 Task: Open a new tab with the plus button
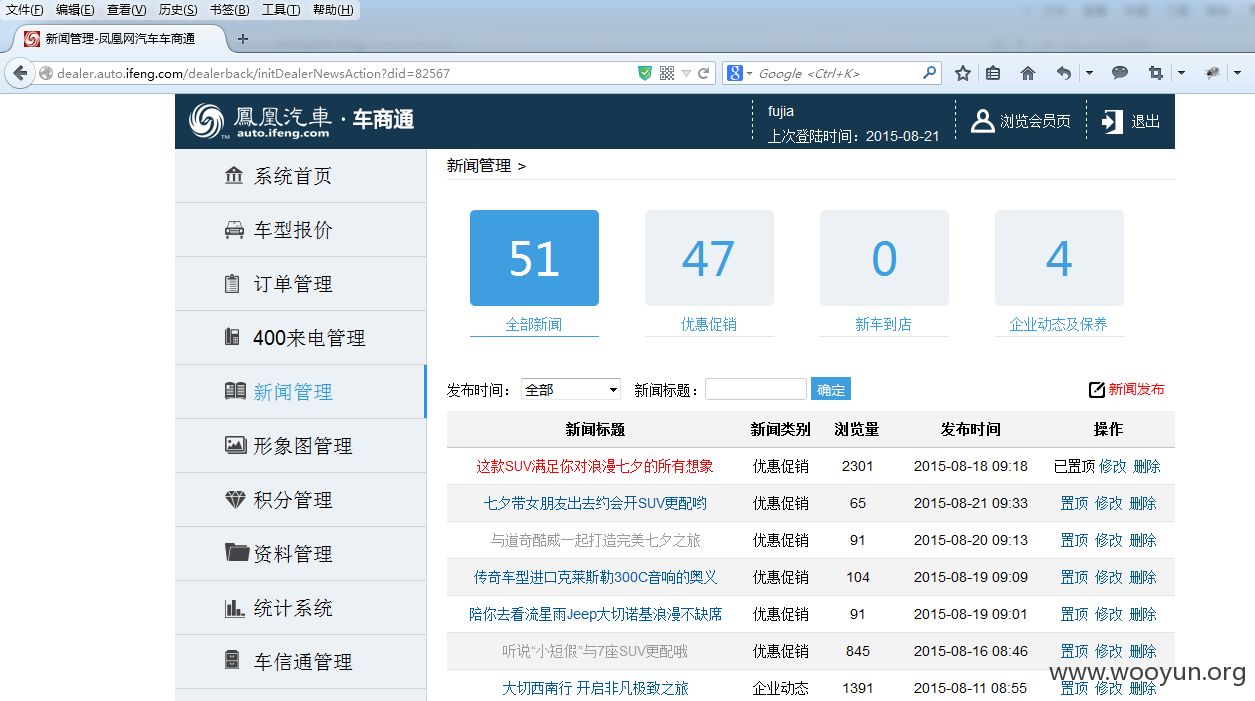pos(242,39)
